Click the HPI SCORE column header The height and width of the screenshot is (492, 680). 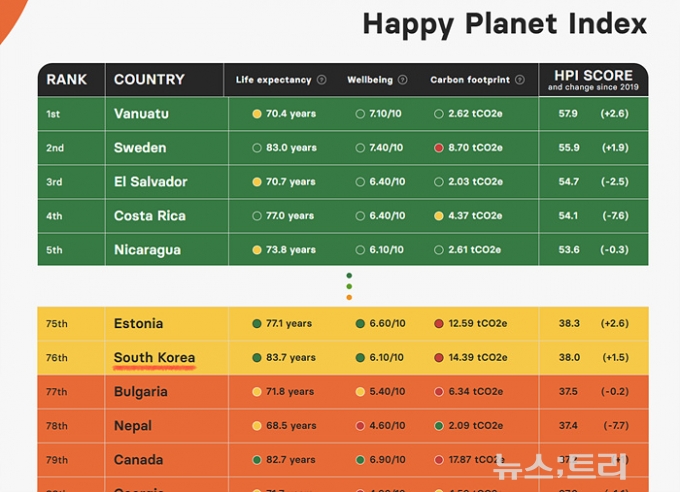[593, 80]
